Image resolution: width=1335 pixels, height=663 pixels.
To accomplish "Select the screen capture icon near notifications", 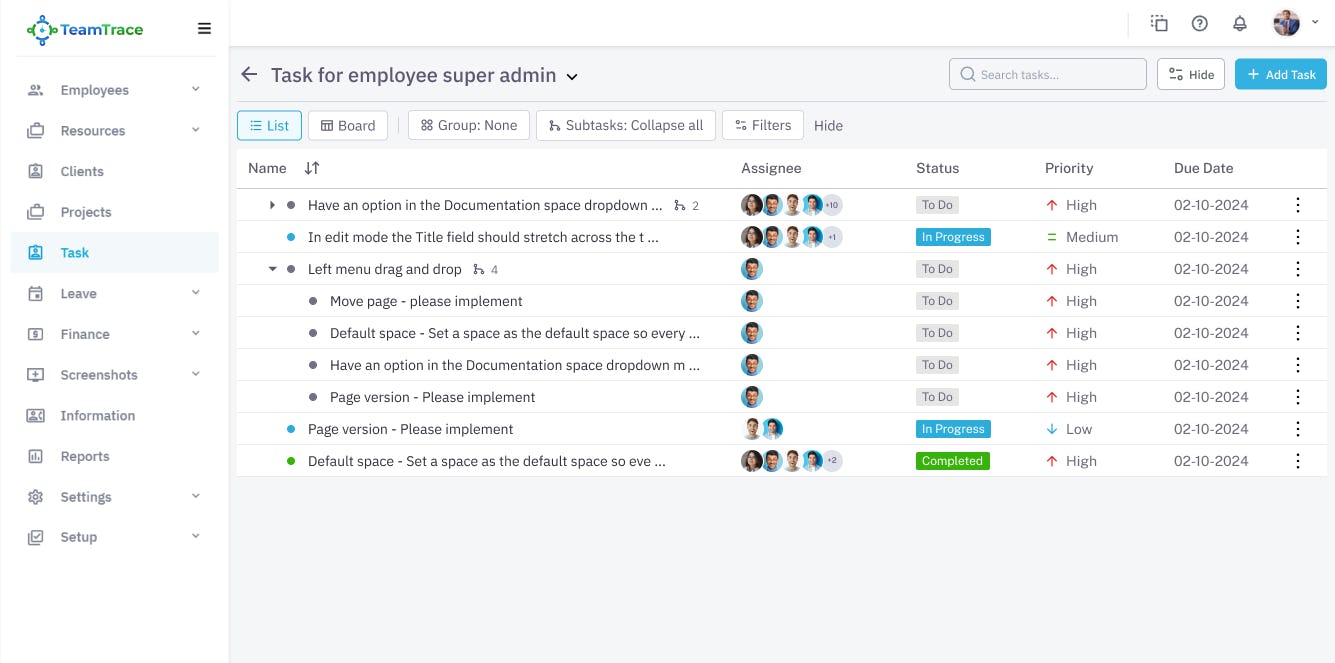I will point(1158,22).
